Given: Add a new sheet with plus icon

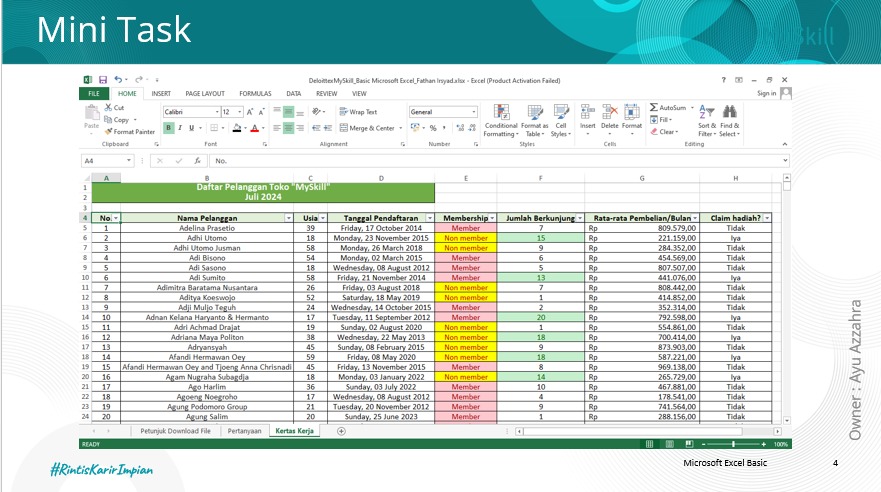Looking at the screenshot, I should pyautogui.click(x=341, y=431).
